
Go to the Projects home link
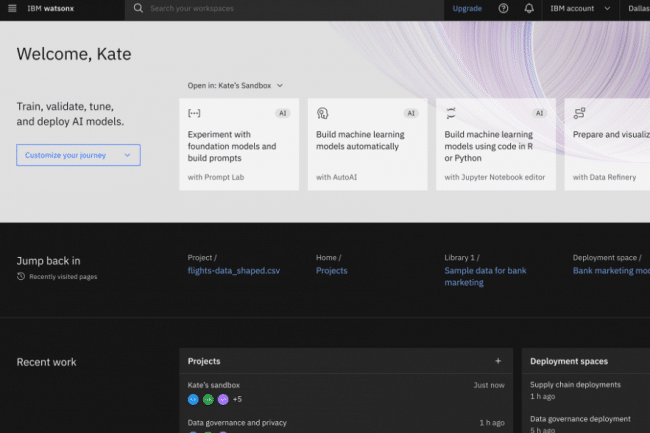coord(331,271)
